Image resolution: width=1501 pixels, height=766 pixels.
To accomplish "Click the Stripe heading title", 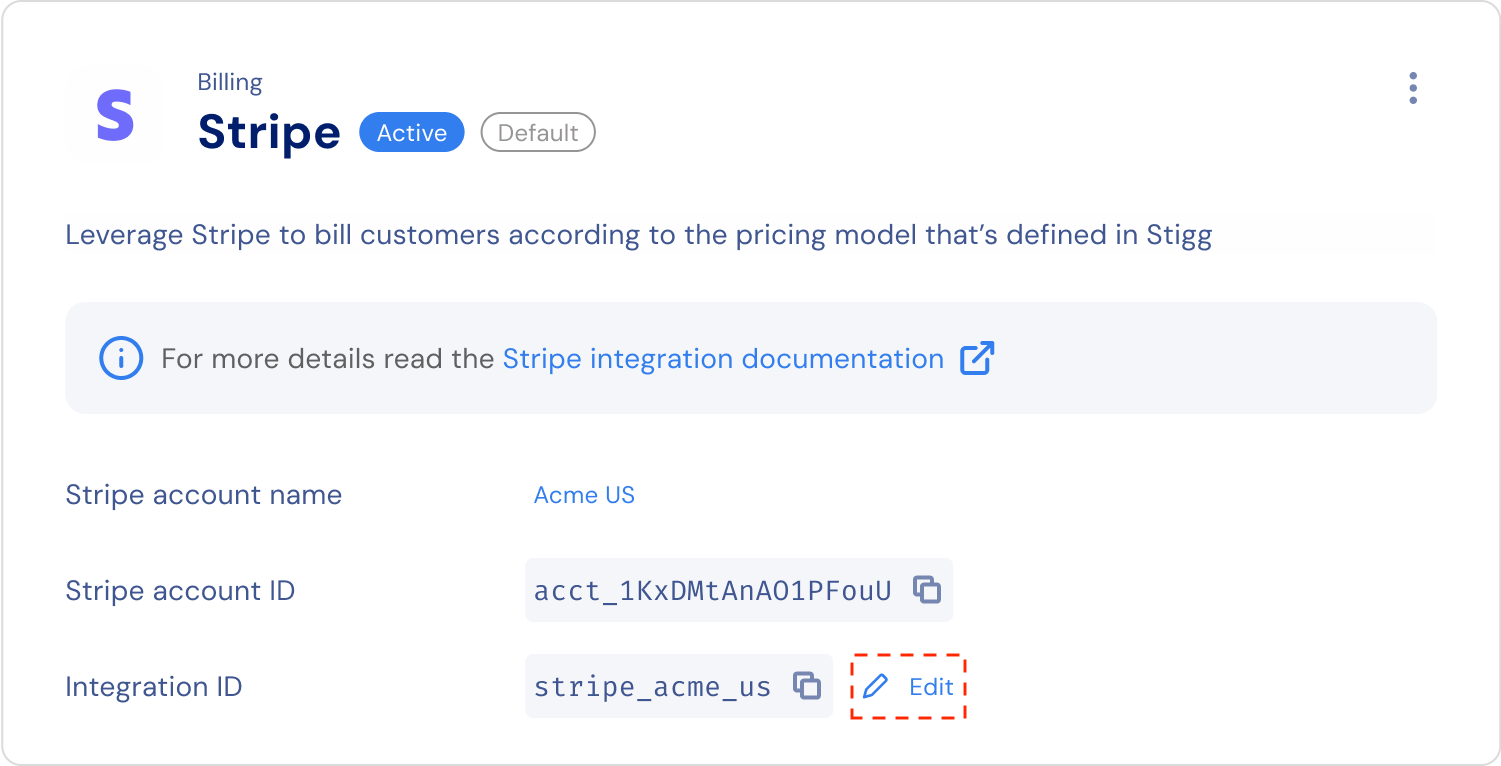I will click(x=269, y=132).
